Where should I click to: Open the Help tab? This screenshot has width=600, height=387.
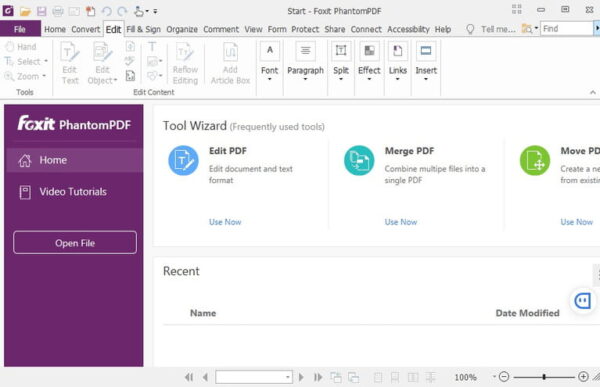click(x=443, y=29)
